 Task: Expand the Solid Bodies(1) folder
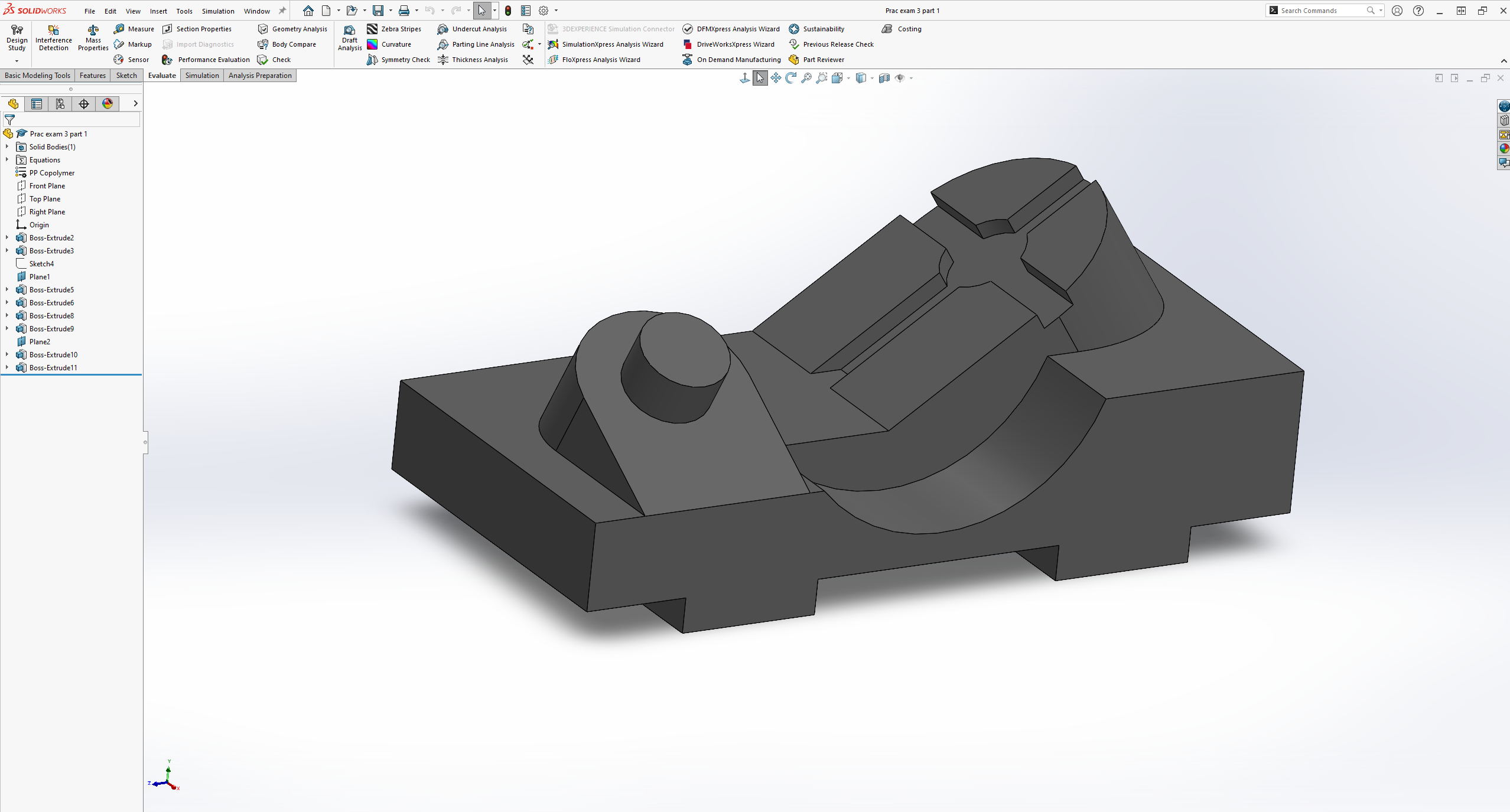tap(7, 147)
